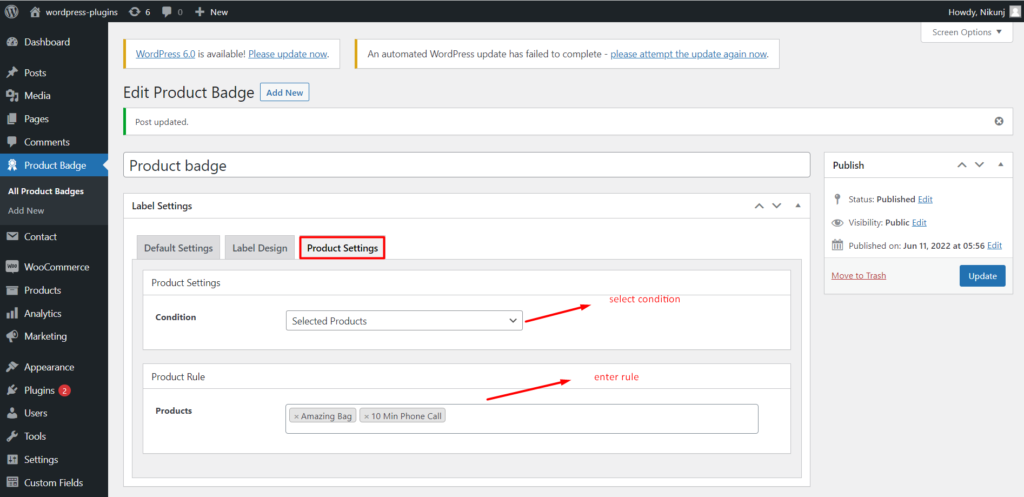Screen dimensions: 1024x497
Task: Open the comments bubble icon in admin bar
Action: pos(168,11)
